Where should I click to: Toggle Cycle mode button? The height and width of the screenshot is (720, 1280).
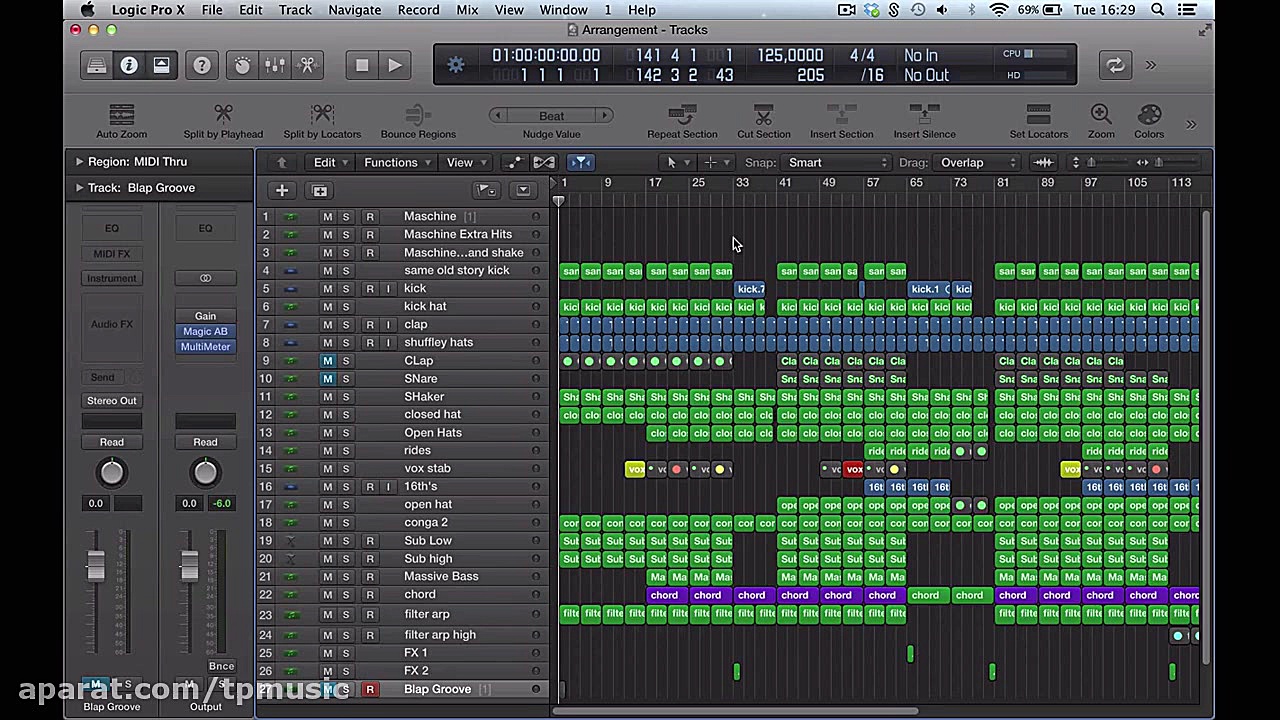click(1115, 66)
